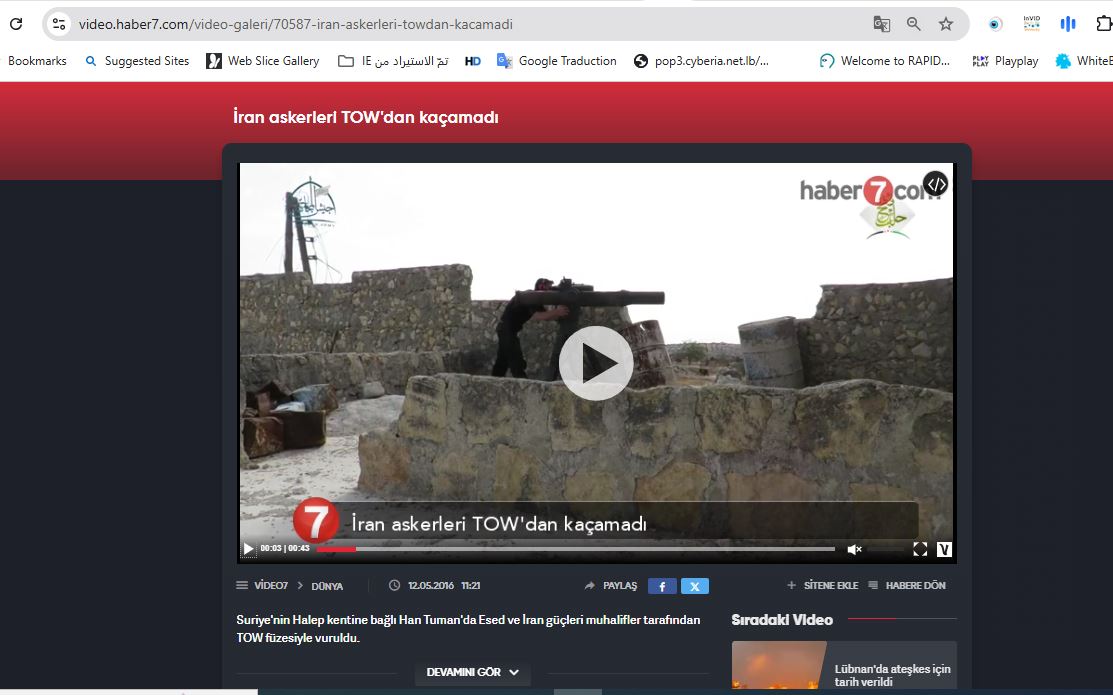Image resolution: width=1113 pixels, height=695 pixels.
Task: Go to DÜNYA category
Action: (x=327, y=586)
